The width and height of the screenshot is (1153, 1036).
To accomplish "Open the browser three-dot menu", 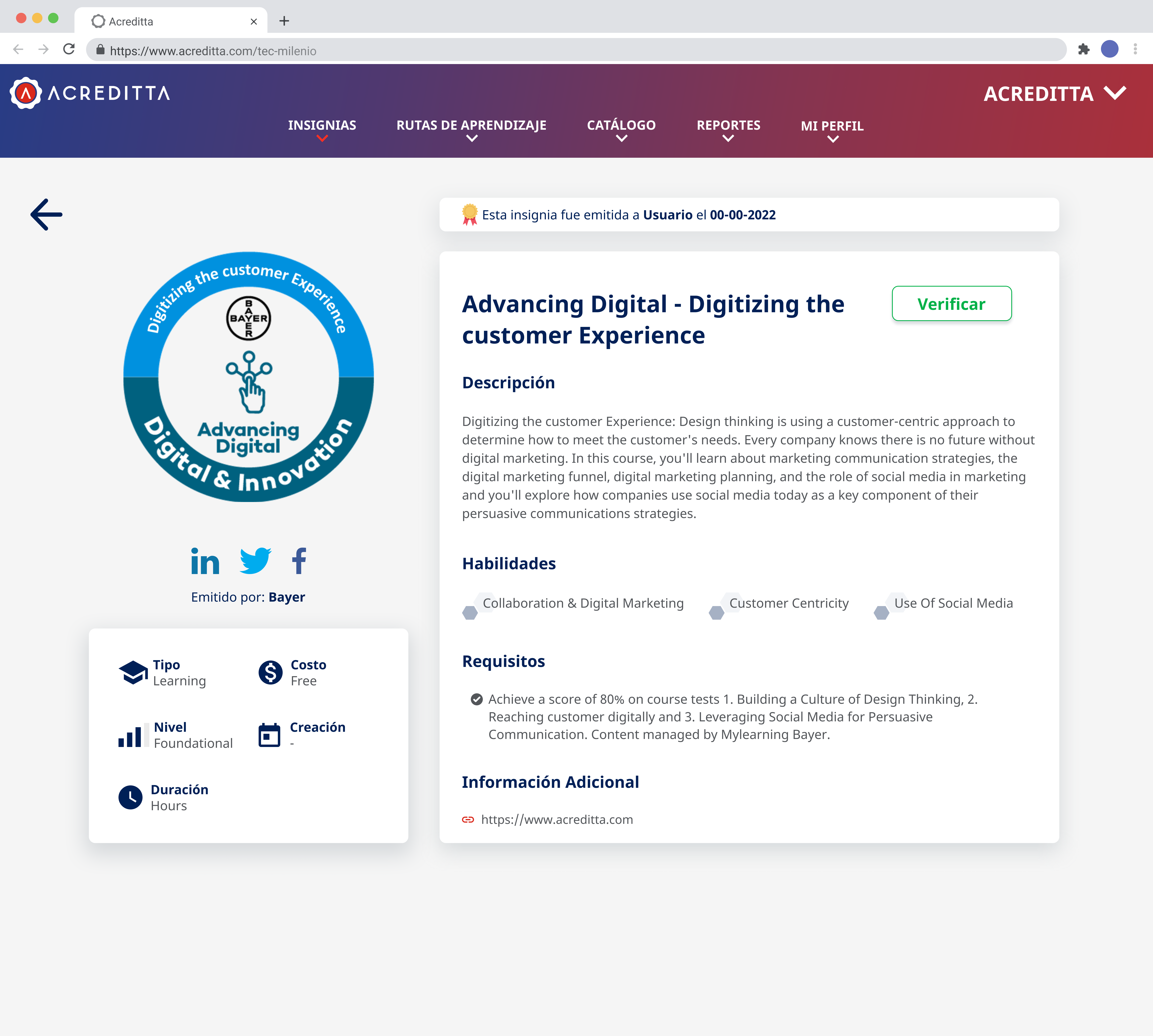I will [x=1135, y=49].
